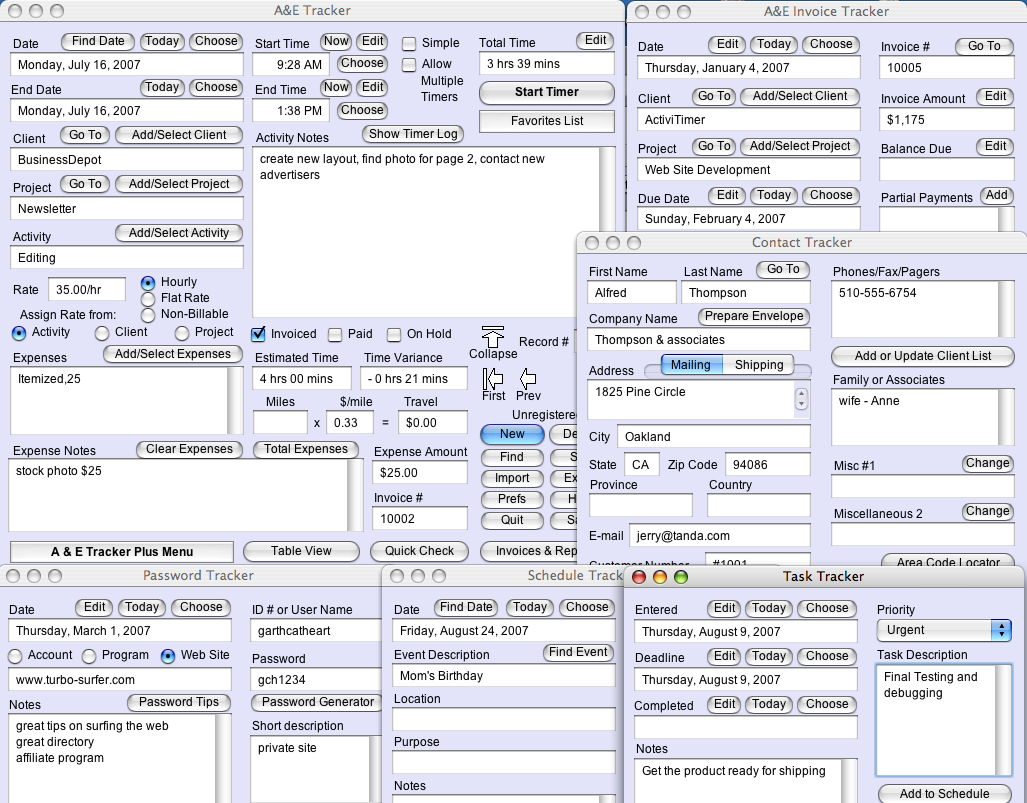Select the Mailing address tab
The width and height of the screenshot is (1027, 803).
[x=690, y=365]
